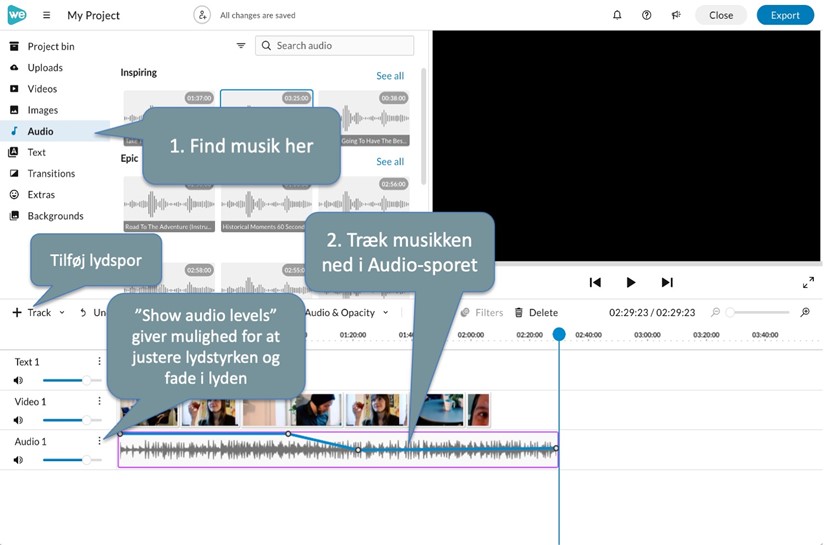The image size is (827, 545).
Task: Adjust Text 1 track volume slider
Action: point(72,380)
